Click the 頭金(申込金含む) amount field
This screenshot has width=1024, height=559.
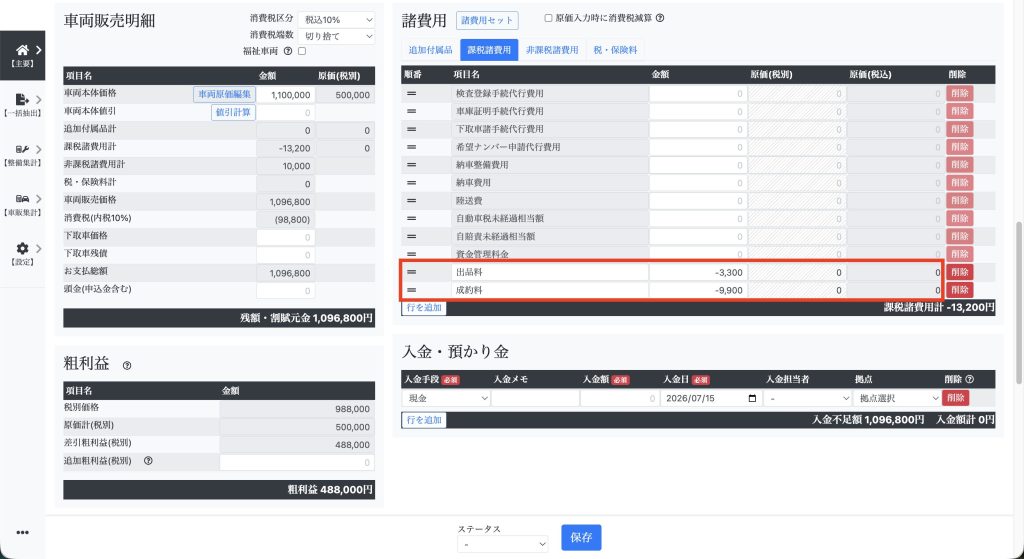(x=285, y=291)
